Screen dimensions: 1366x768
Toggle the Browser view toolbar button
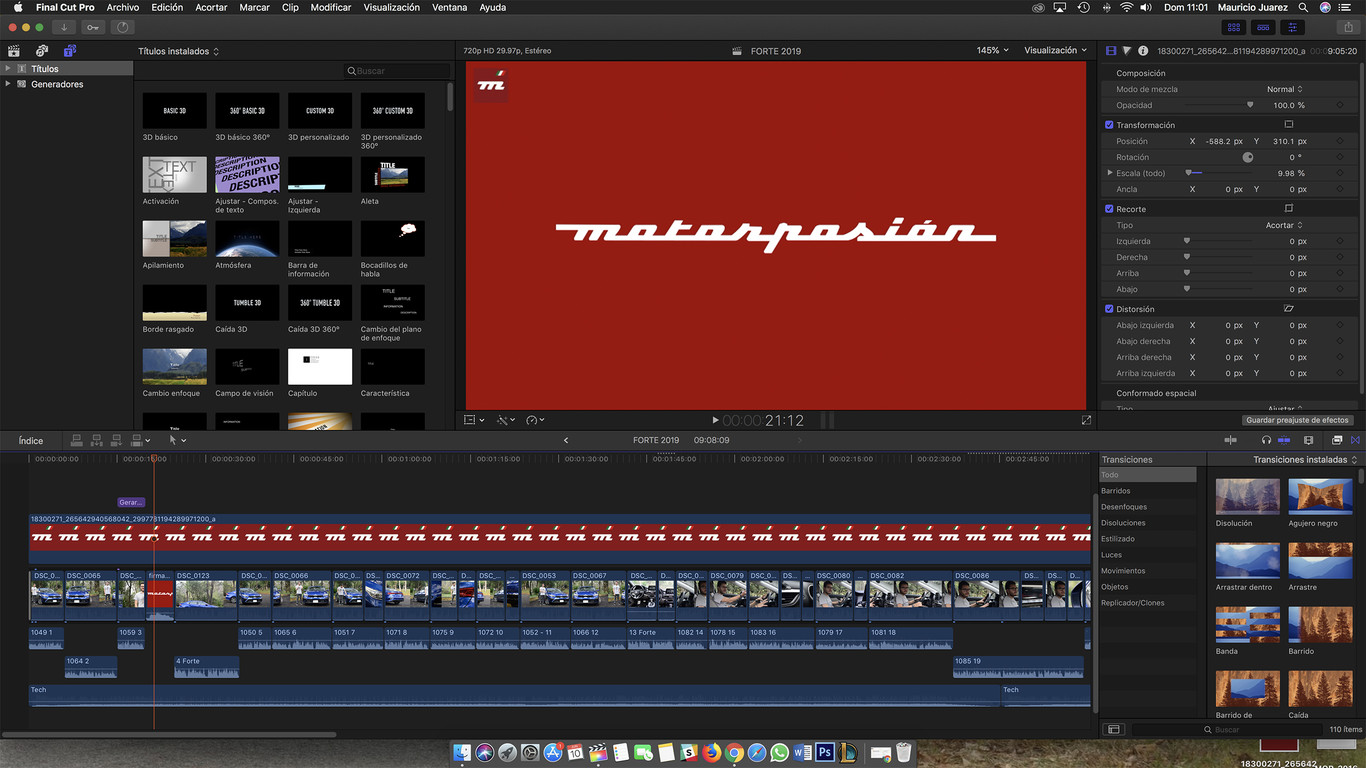(1234, 27)
